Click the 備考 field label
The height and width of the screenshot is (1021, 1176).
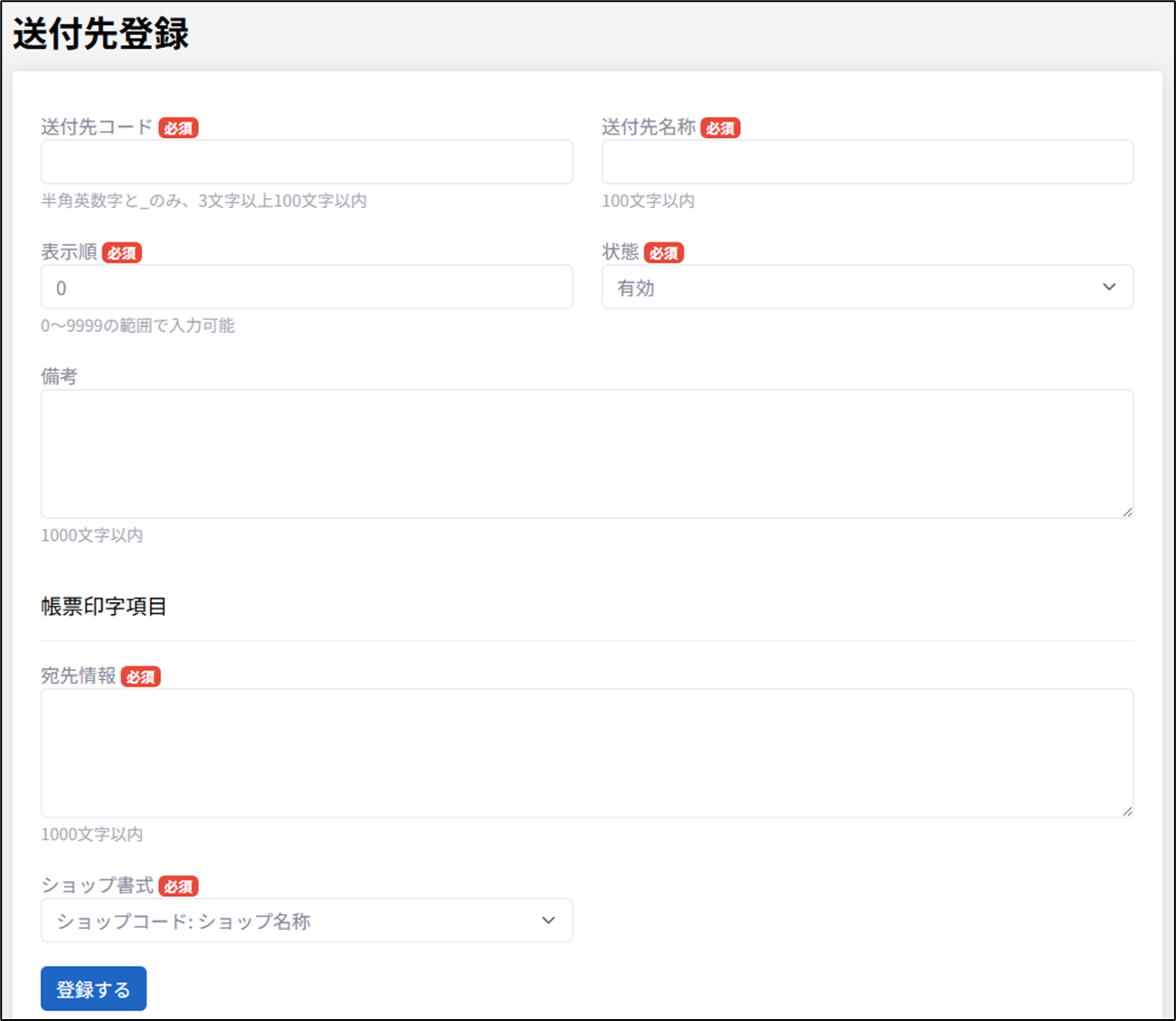60,377
